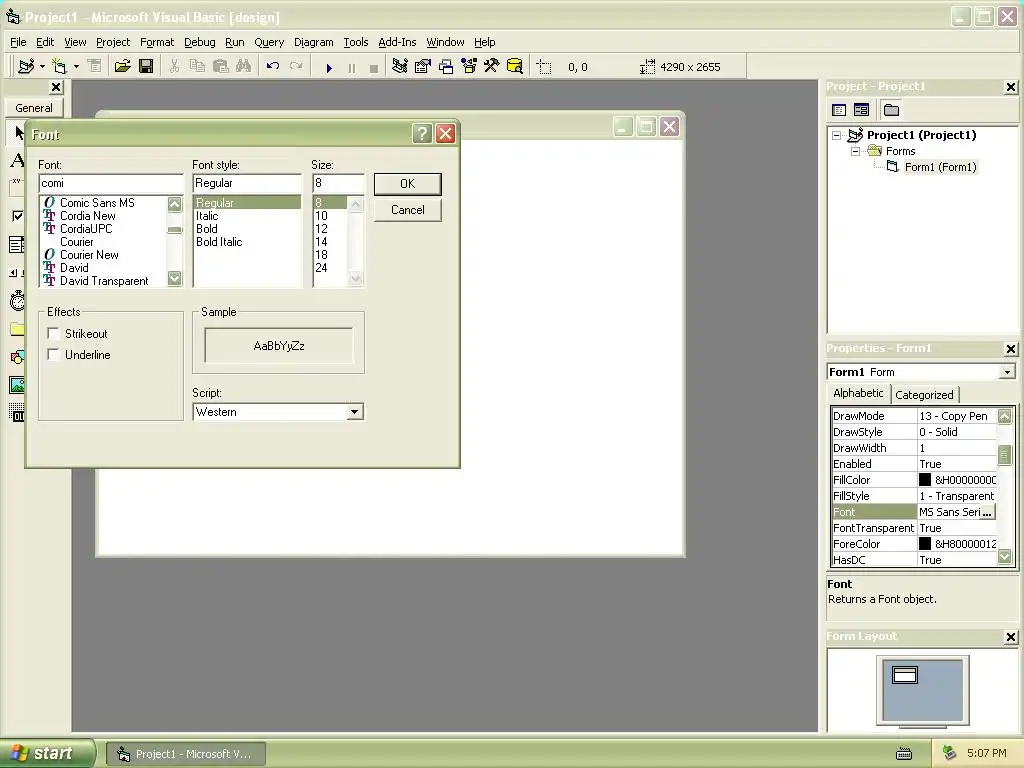Open the Form1 Form object dropdown
This screenshot has height=768, width=1024.
pyautogui.click(x=1007, y=372)
